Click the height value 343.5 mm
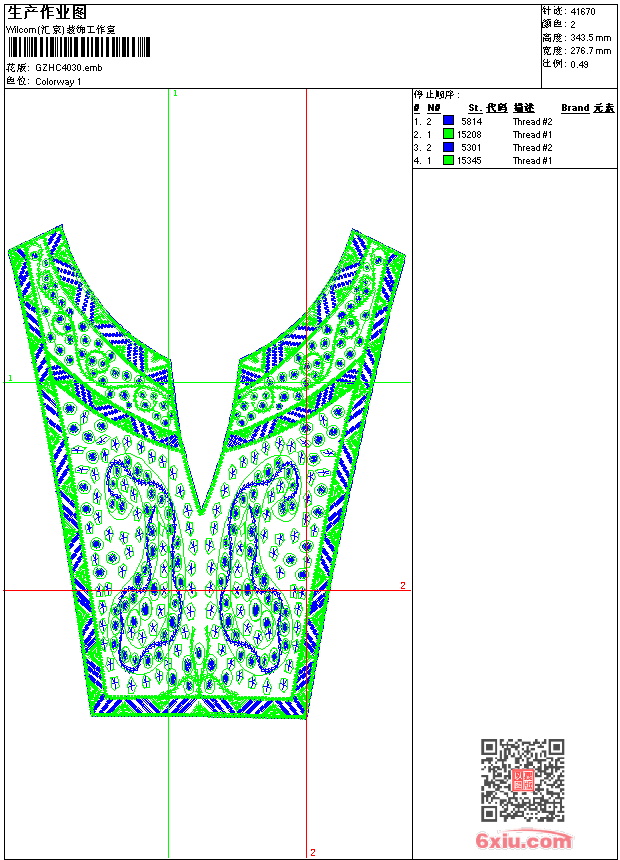The width and height of the screenshot is (620, 860). coord(590,37)
